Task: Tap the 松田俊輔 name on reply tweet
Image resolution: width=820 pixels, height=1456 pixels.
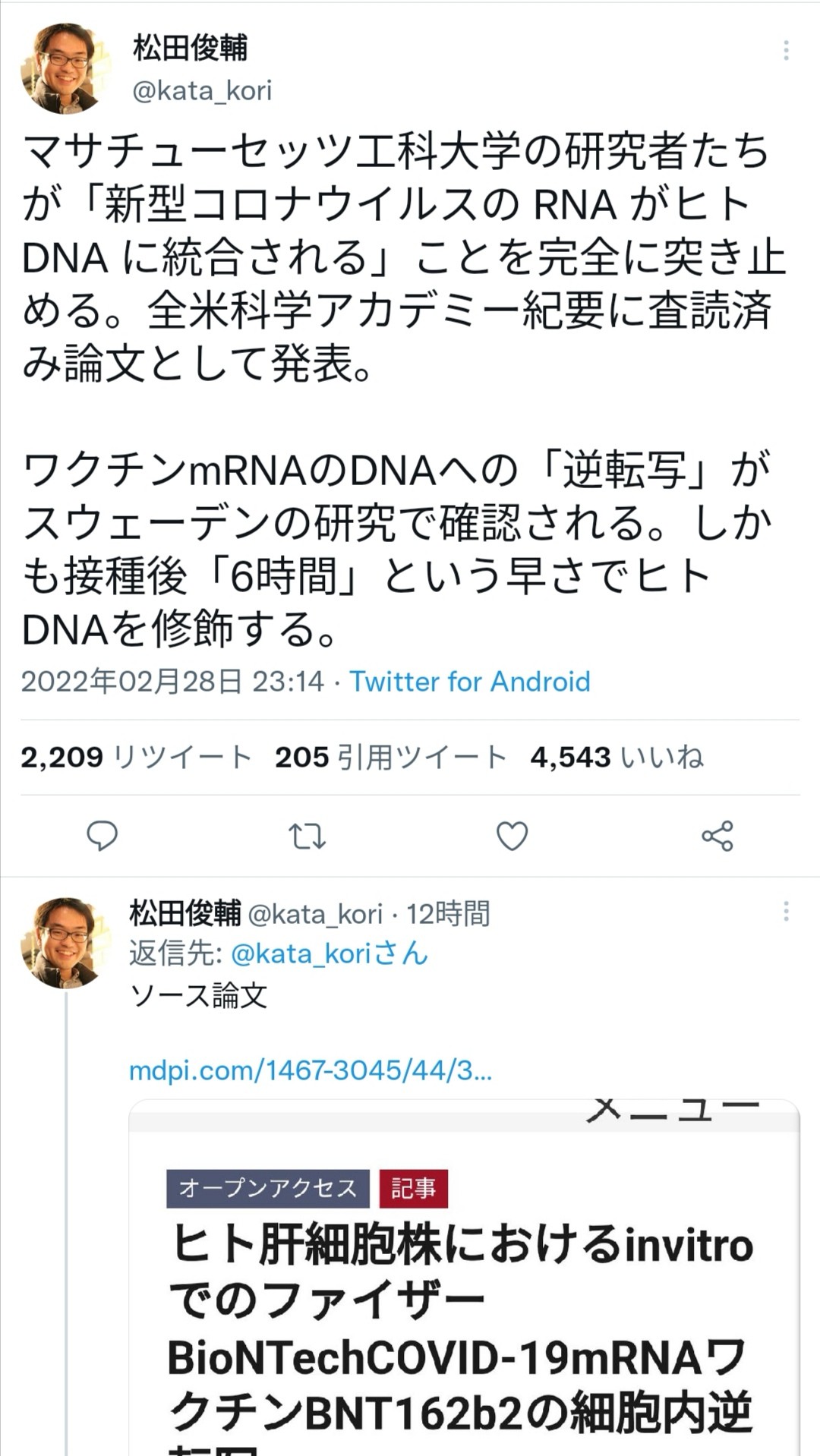Action: tap(185, 913)
